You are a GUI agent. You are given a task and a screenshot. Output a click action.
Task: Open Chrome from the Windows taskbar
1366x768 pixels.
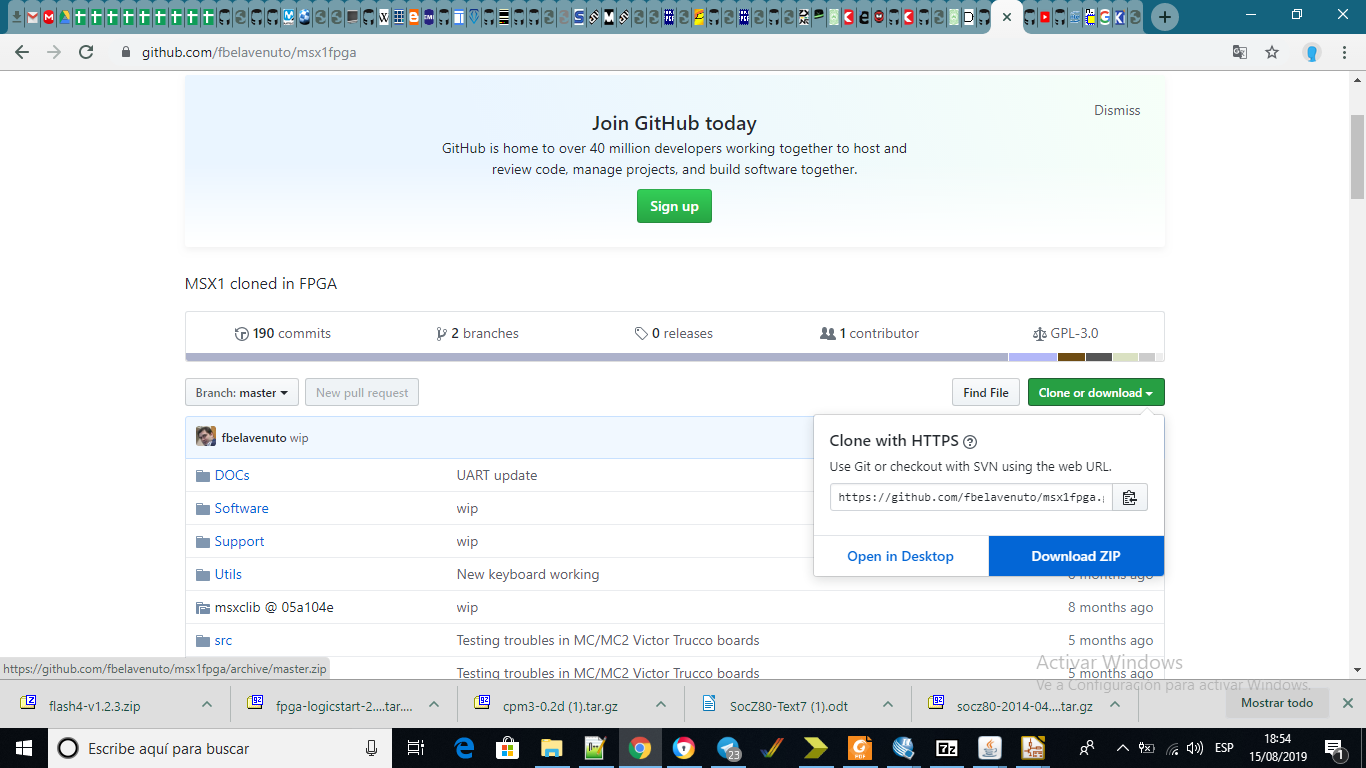pos(640,748)
